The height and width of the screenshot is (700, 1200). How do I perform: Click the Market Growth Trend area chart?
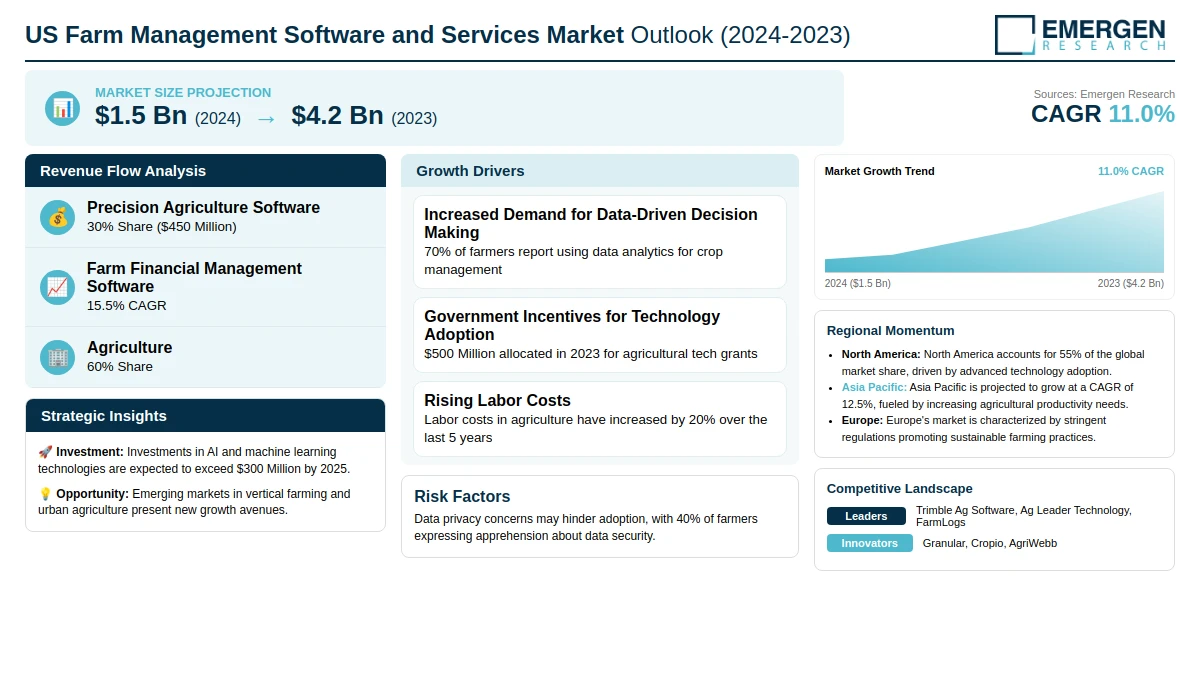point(994,235)
